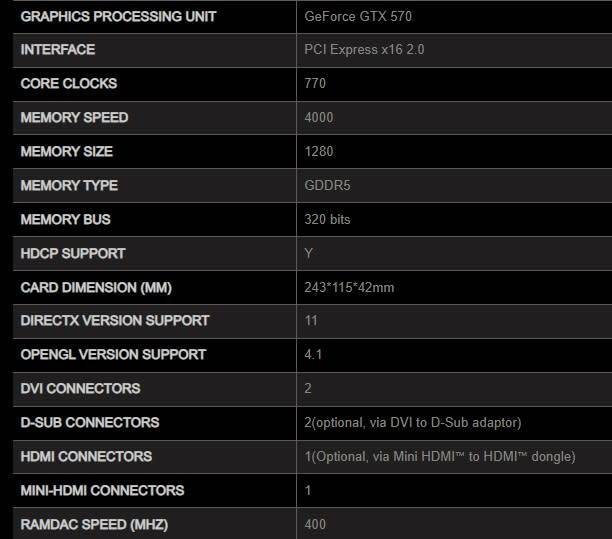Click the DirectX Version Support label

pos(115,321)
